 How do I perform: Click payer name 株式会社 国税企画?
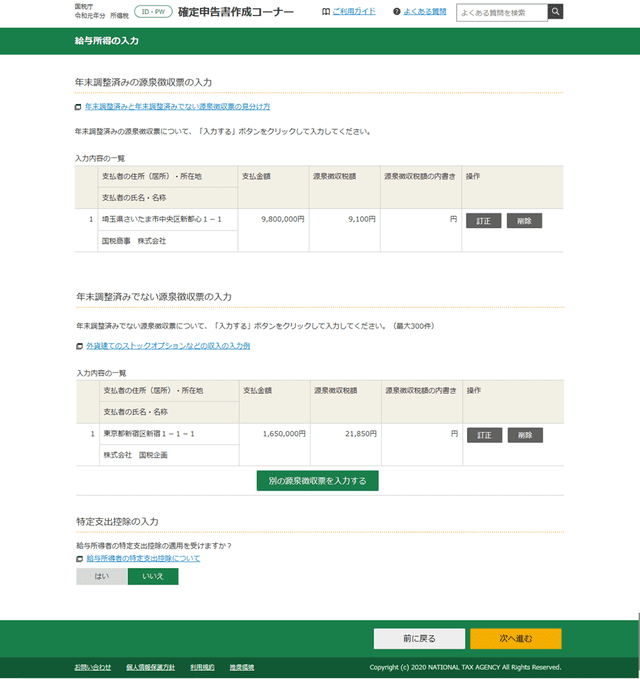[135, 455]
